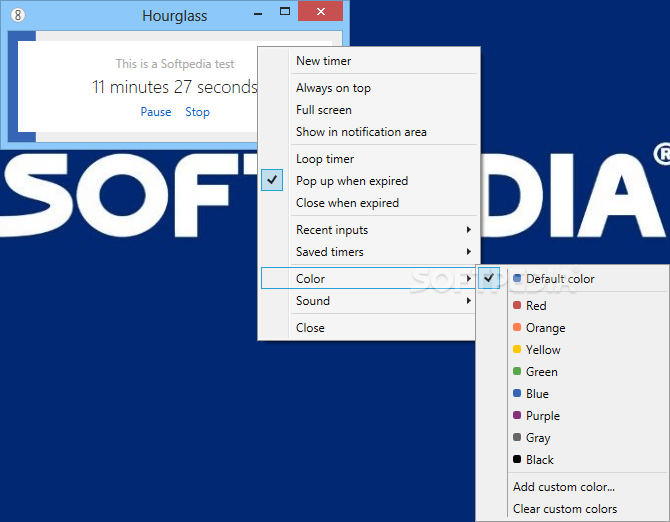Start a New timer from menu

[369, 61]
